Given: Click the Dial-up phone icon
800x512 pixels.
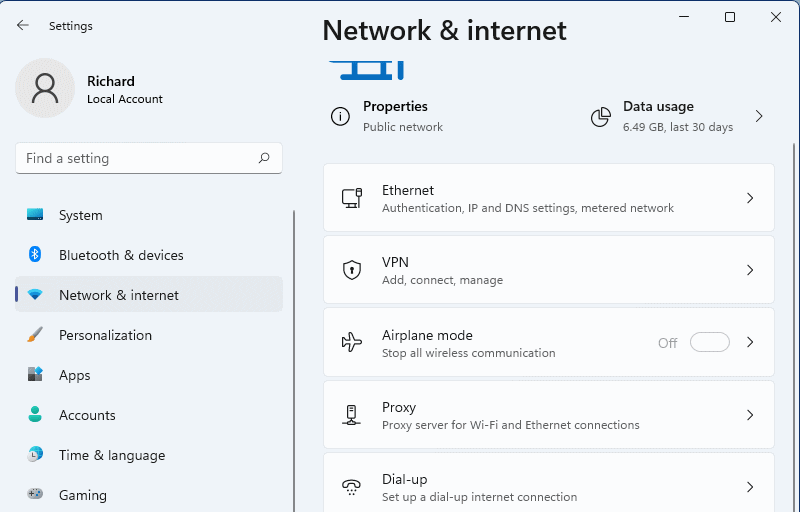Looking at the screenshot, I should pyautogui.click(x=351, y=487).
